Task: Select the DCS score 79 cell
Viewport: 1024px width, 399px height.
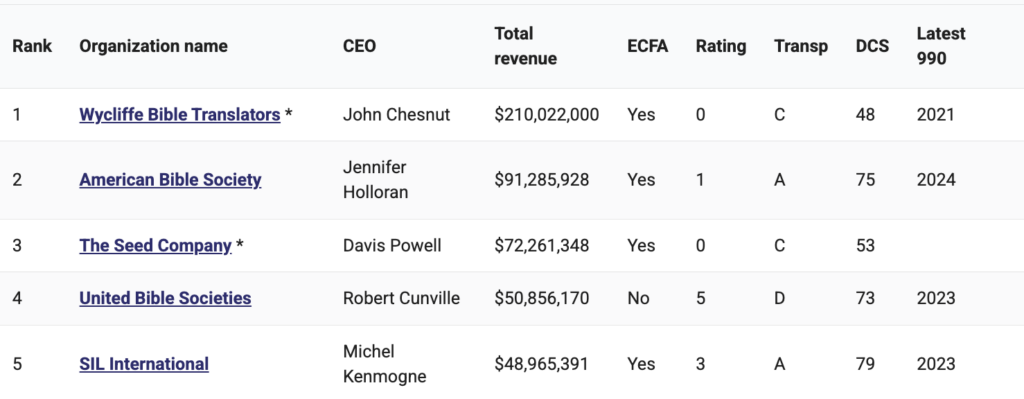Action: click(865, 364)
